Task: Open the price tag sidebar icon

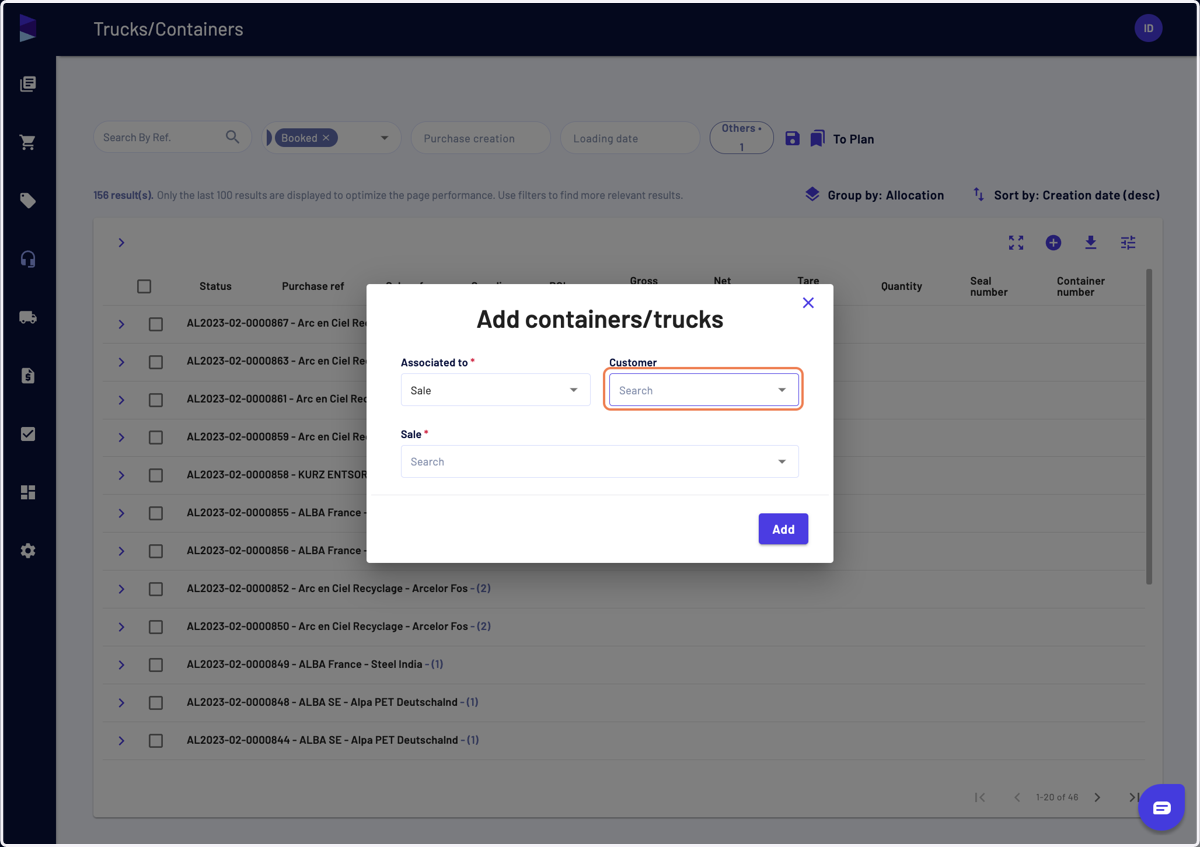Action: [x=28, y=201]
